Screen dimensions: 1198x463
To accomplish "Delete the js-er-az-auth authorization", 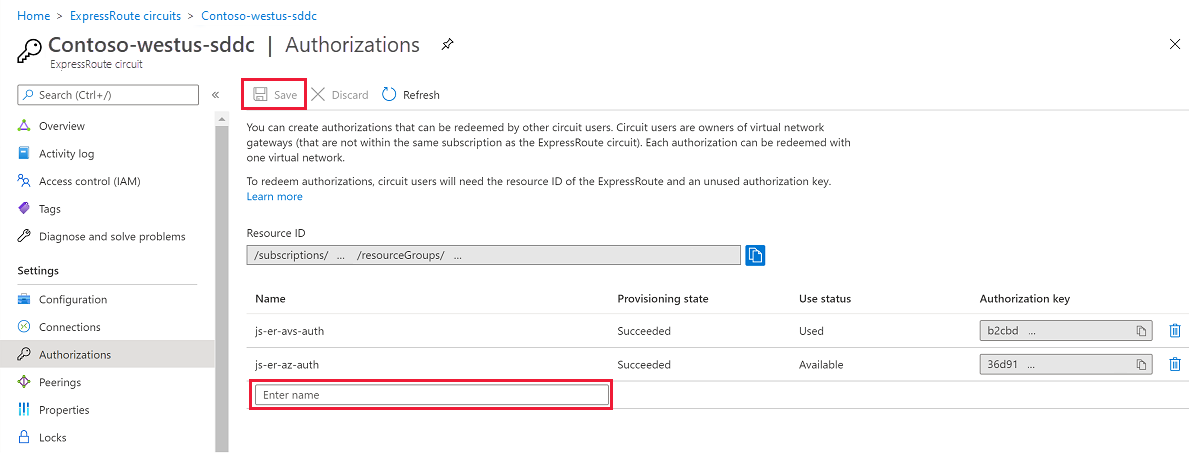I will (x=1175, y=364).
